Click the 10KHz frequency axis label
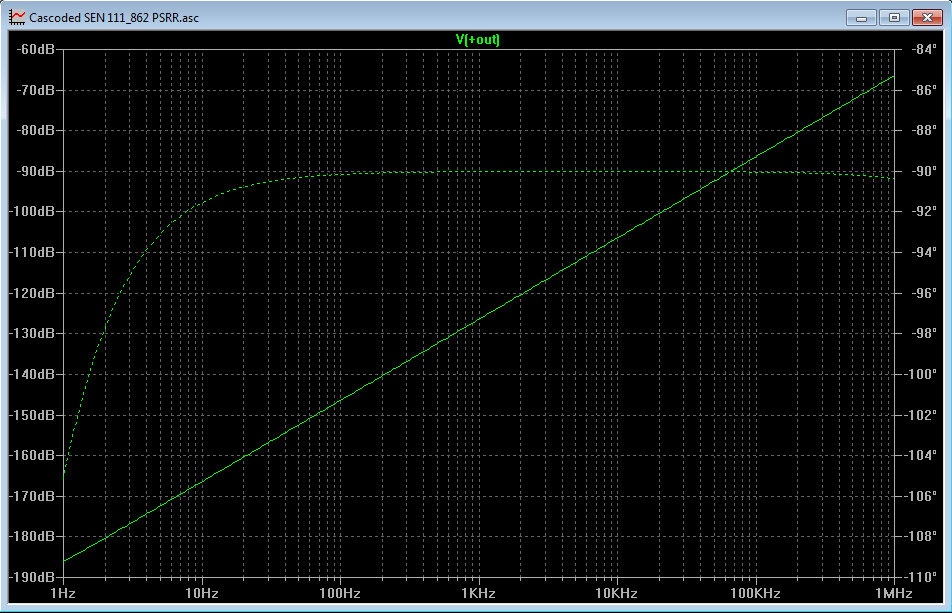 [616, 594]
